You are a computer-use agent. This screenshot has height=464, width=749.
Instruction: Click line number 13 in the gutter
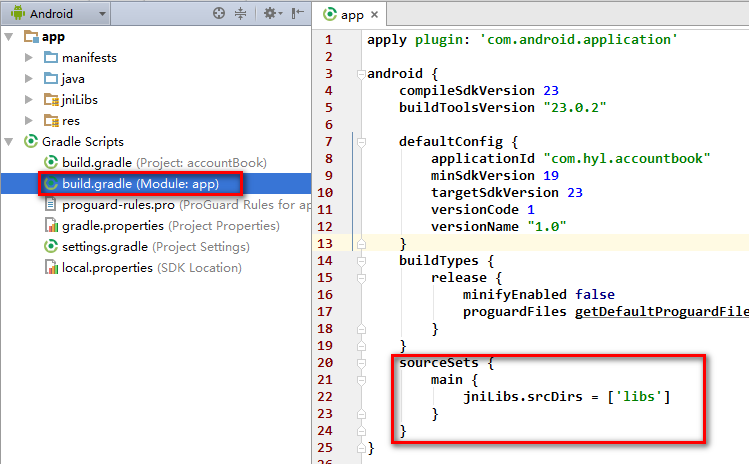click(324, 244)
